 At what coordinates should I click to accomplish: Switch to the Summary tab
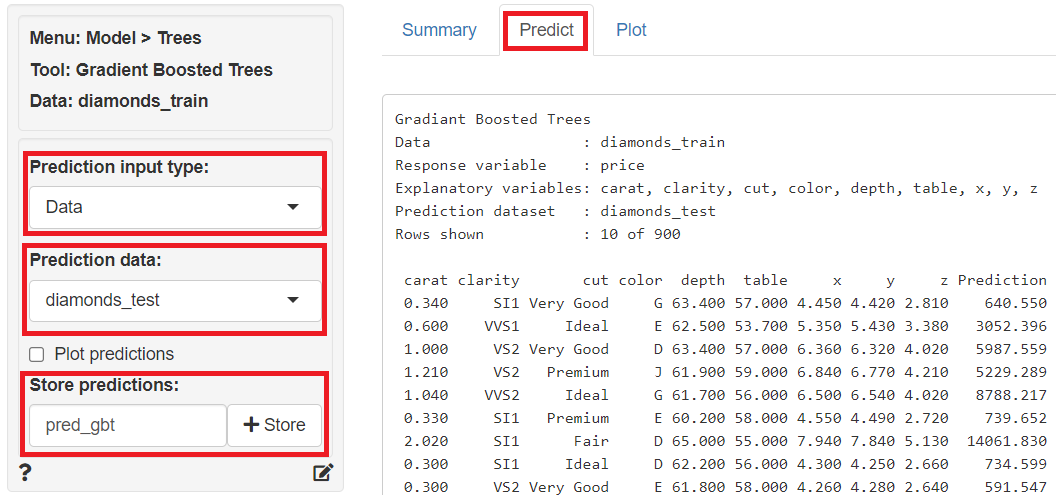click(439, 30)
